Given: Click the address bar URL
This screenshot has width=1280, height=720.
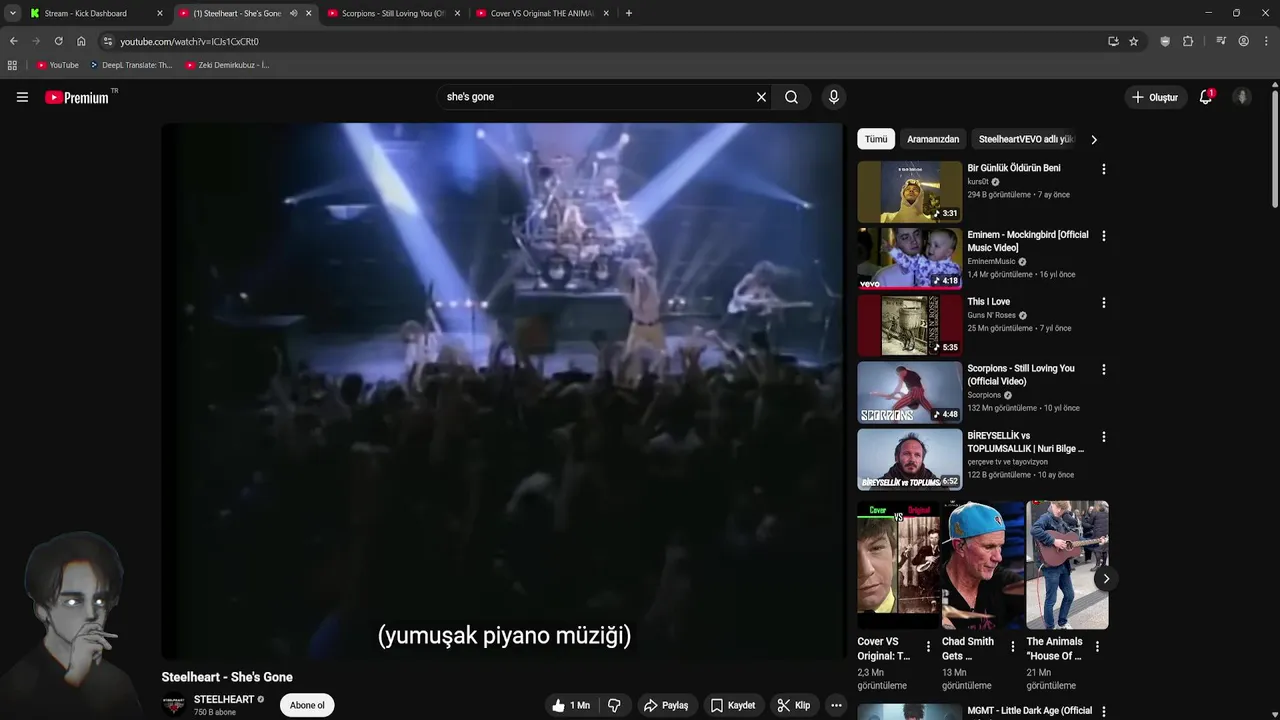Looking at the screenshot, I should (x=189, y=41).
